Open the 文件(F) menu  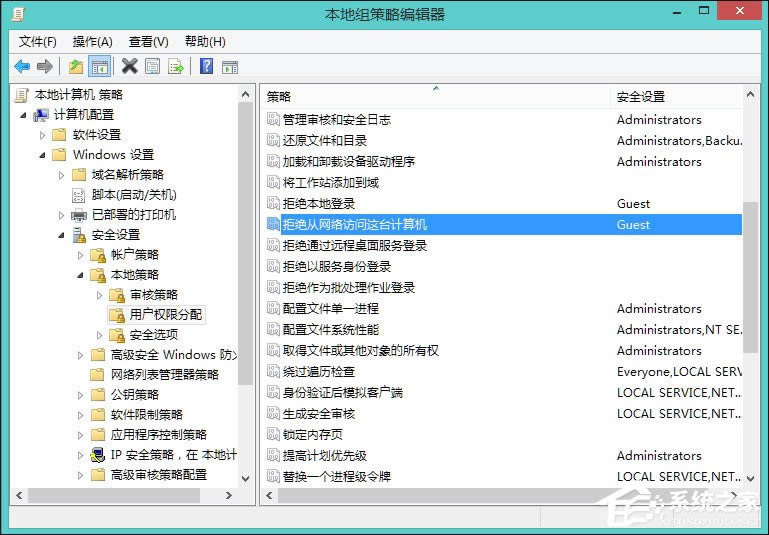[38, 42]
